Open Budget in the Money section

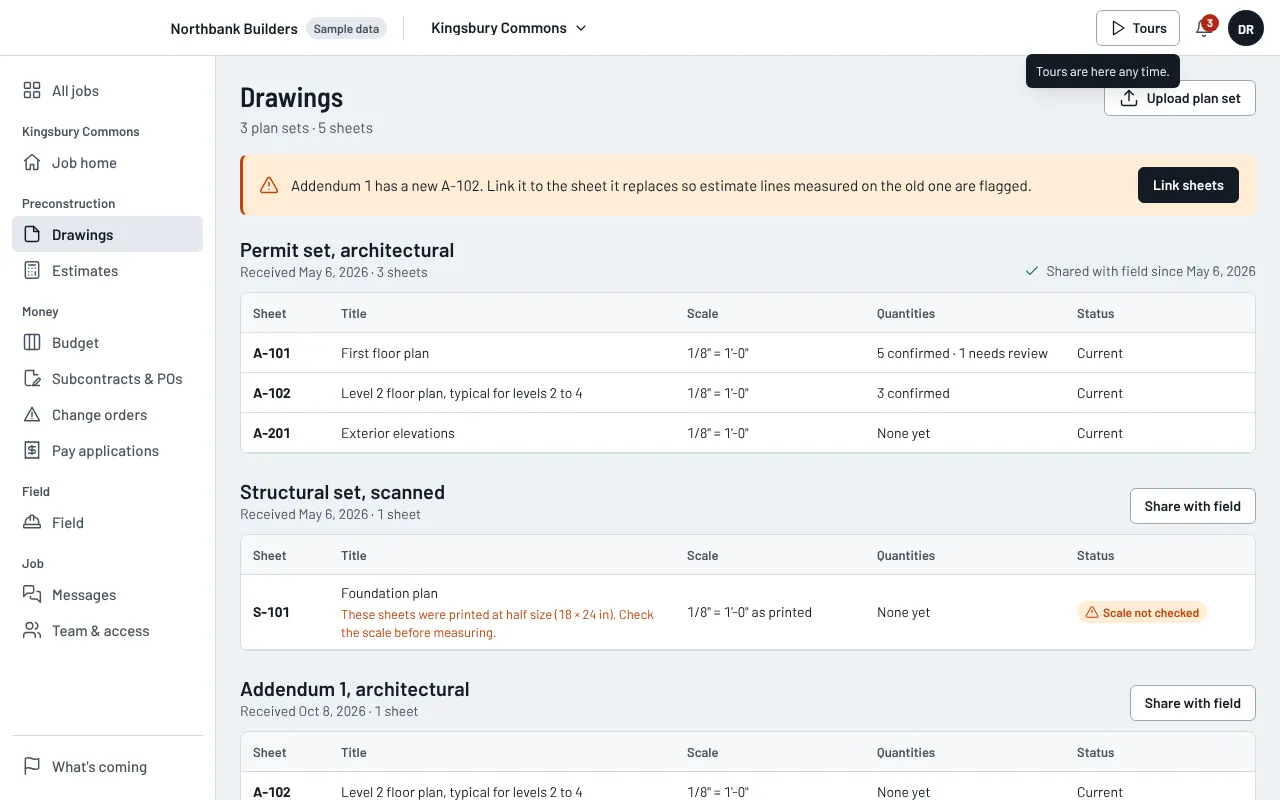107,343
